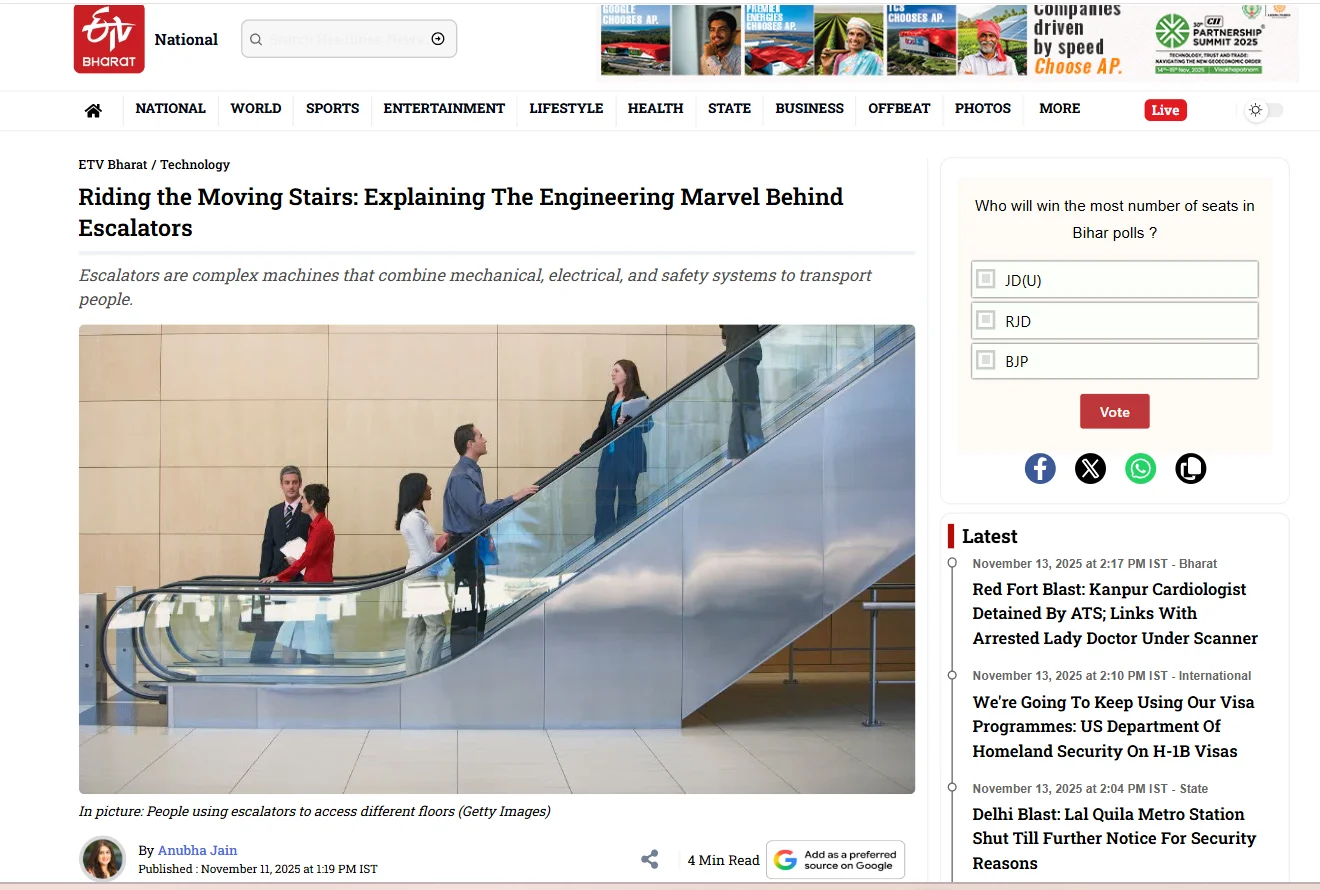This screenshot has width=1320, height=890.
Task: Expand the MORE navigation menu
Action: click(1059, 109)
